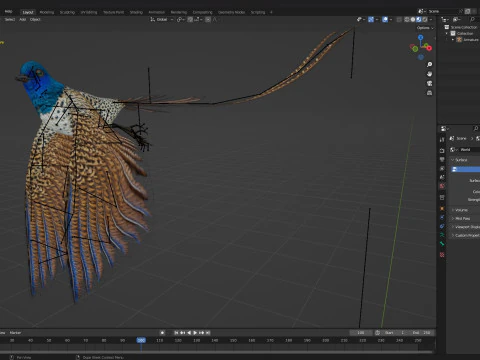Click the blue playhead marker at frame 100

click(141, 340)
